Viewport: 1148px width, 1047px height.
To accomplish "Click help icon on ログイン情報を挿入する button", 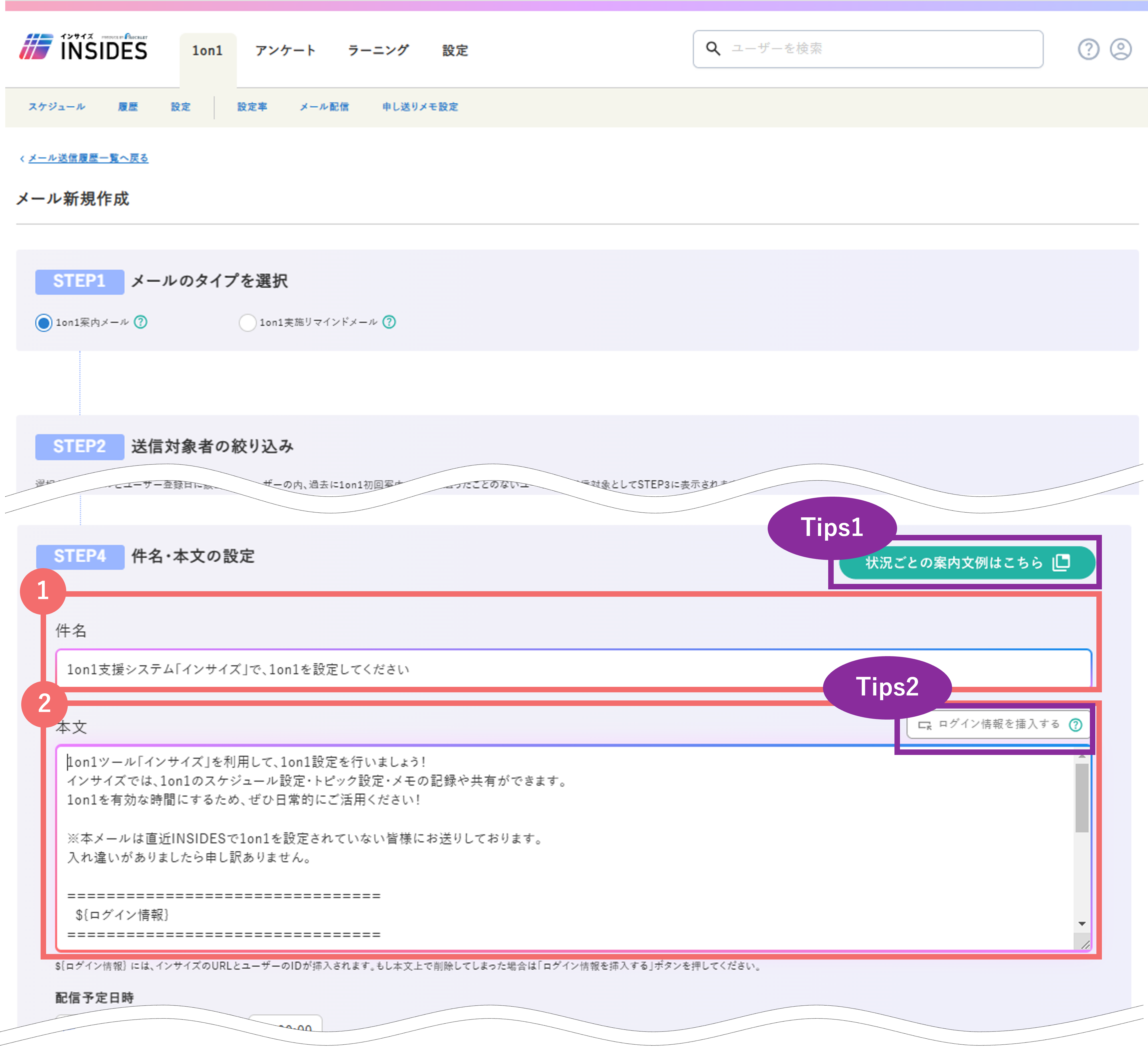I will point(1075,725).
